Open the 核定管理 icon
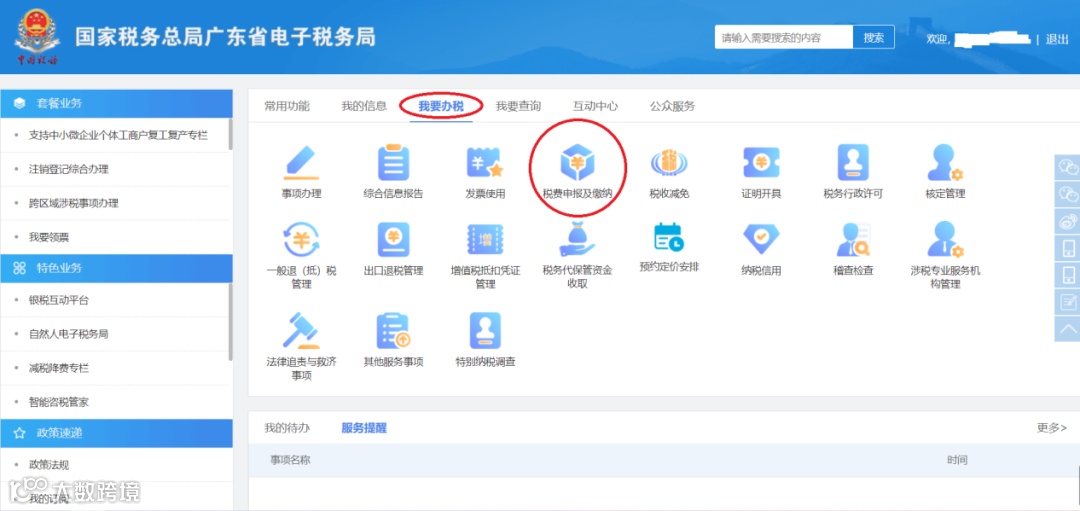 coord(945,163)
